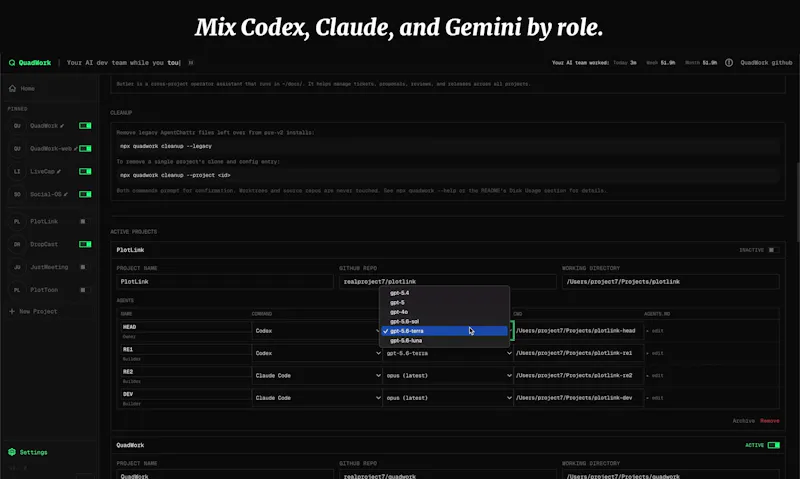Select gpt-4o from the model list
Screen dimensions: 800x479
tap(444, 312)
